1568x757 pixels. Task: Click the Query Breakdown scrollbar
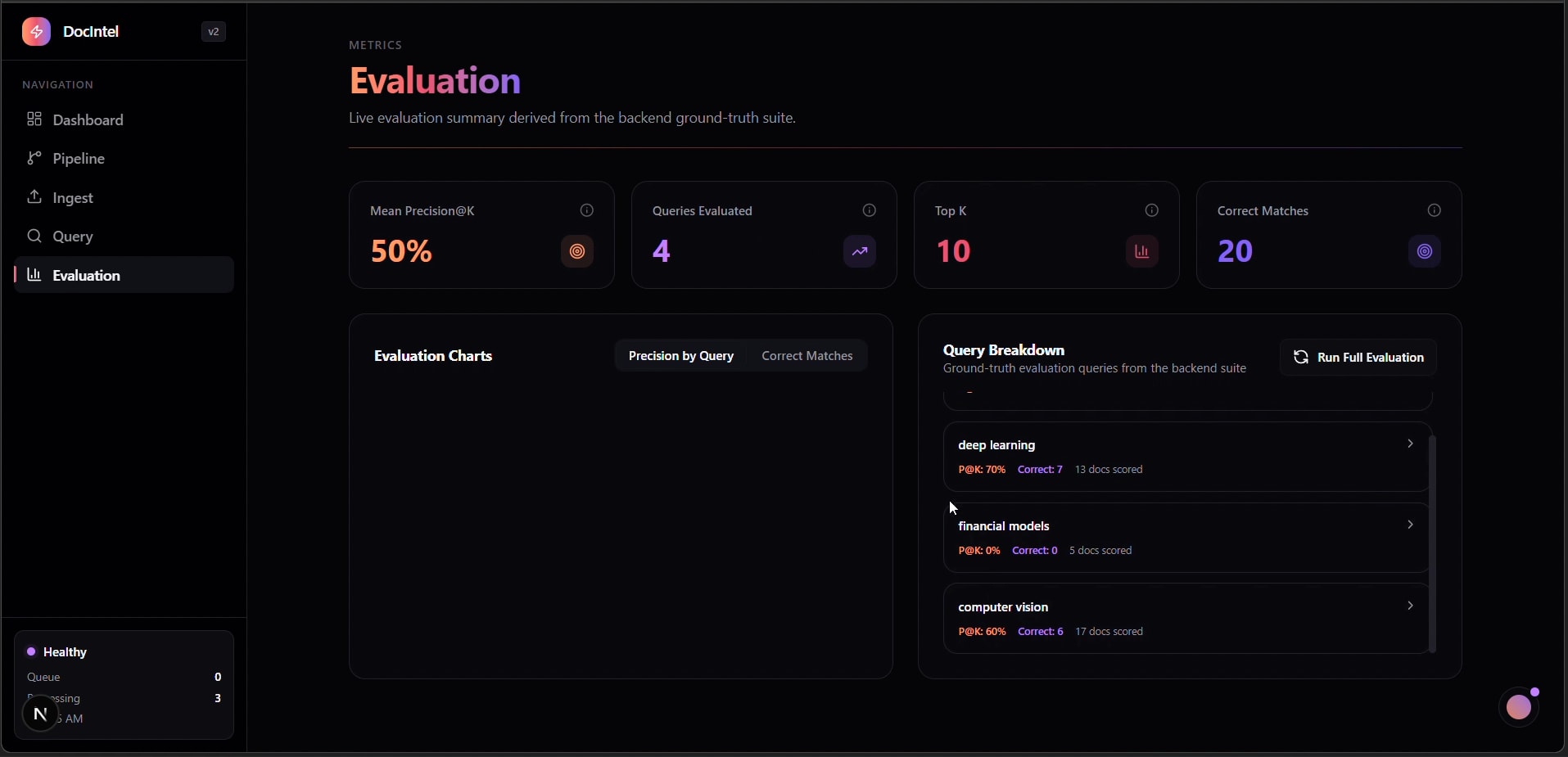pyautogui.click(x=1432, y=540)
